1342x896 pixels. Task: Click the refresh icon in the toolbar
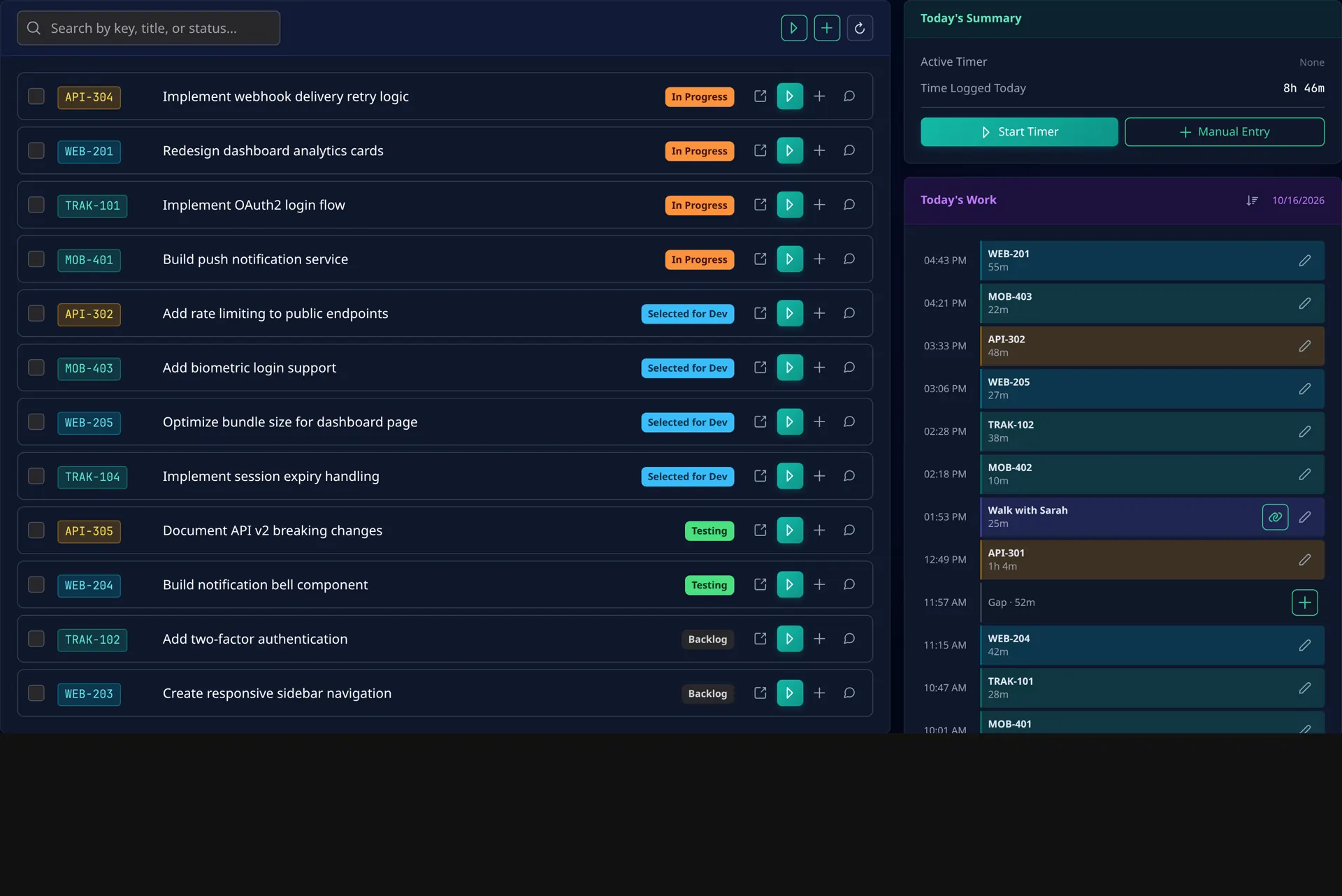point(860,28)
